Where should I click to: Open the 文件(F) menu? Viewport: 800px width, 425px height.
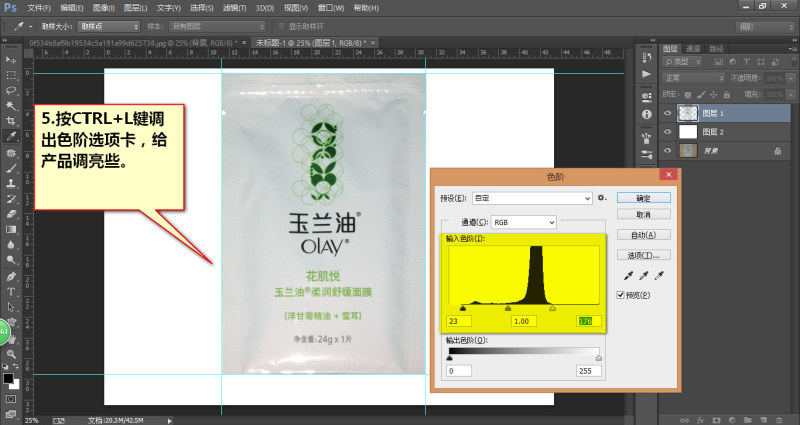click(39, 8)
